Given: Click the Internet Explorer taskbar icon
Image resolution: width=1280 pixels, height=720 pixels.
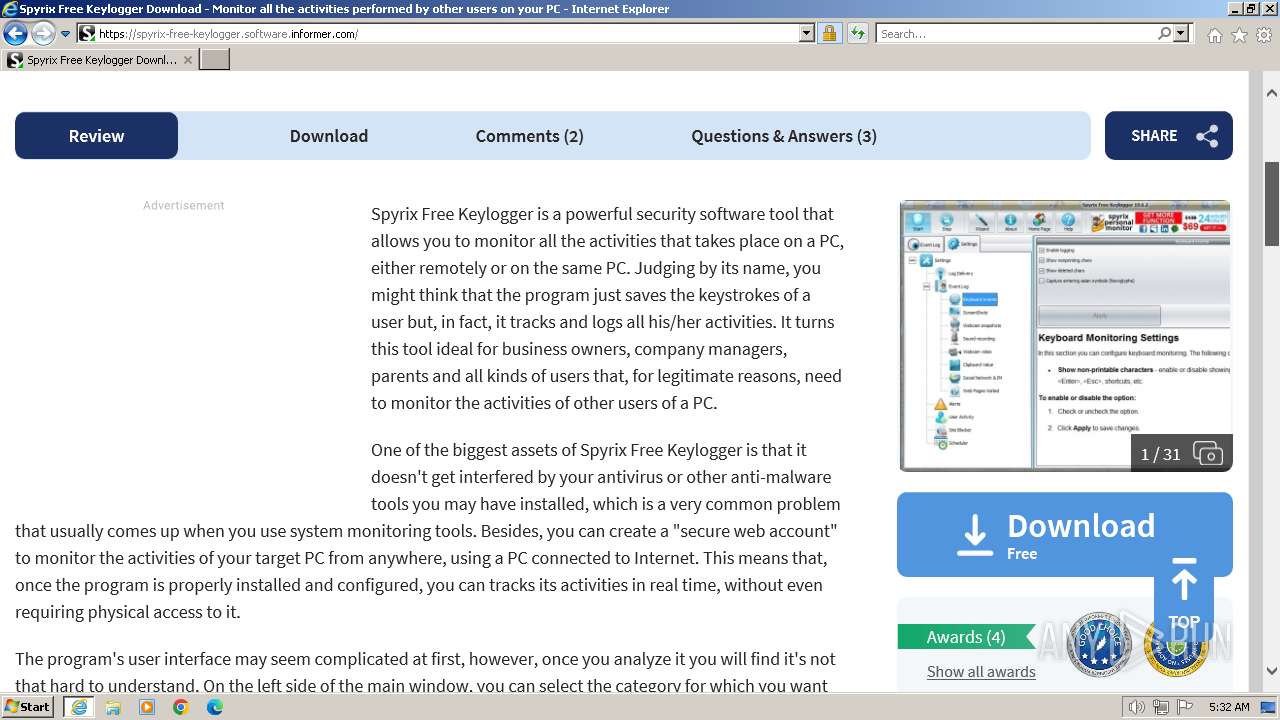Looking at the screenshot, I should [78, 707].
